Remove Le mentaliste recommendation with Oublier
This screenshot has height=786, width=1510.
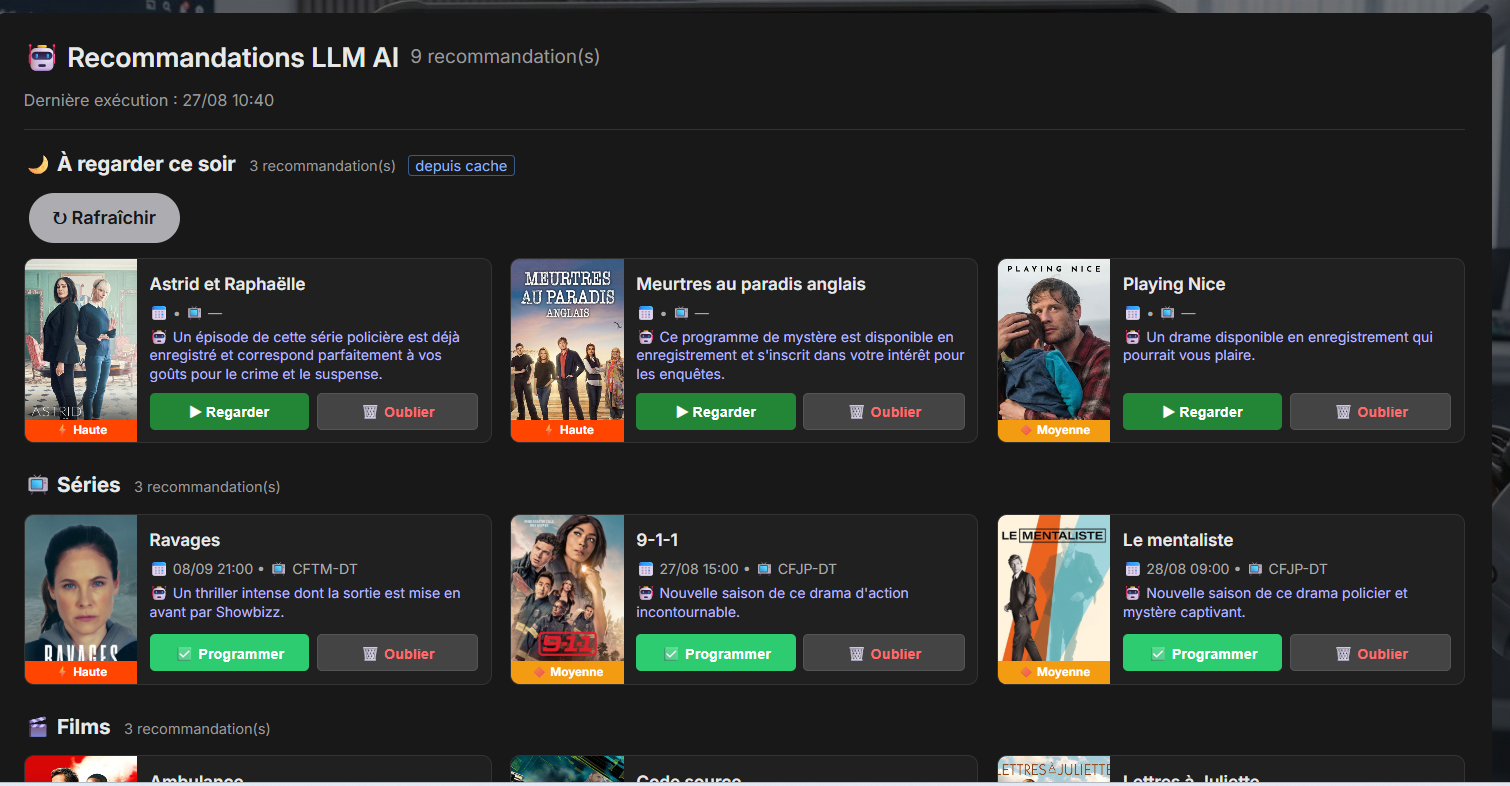[1370, 653]
